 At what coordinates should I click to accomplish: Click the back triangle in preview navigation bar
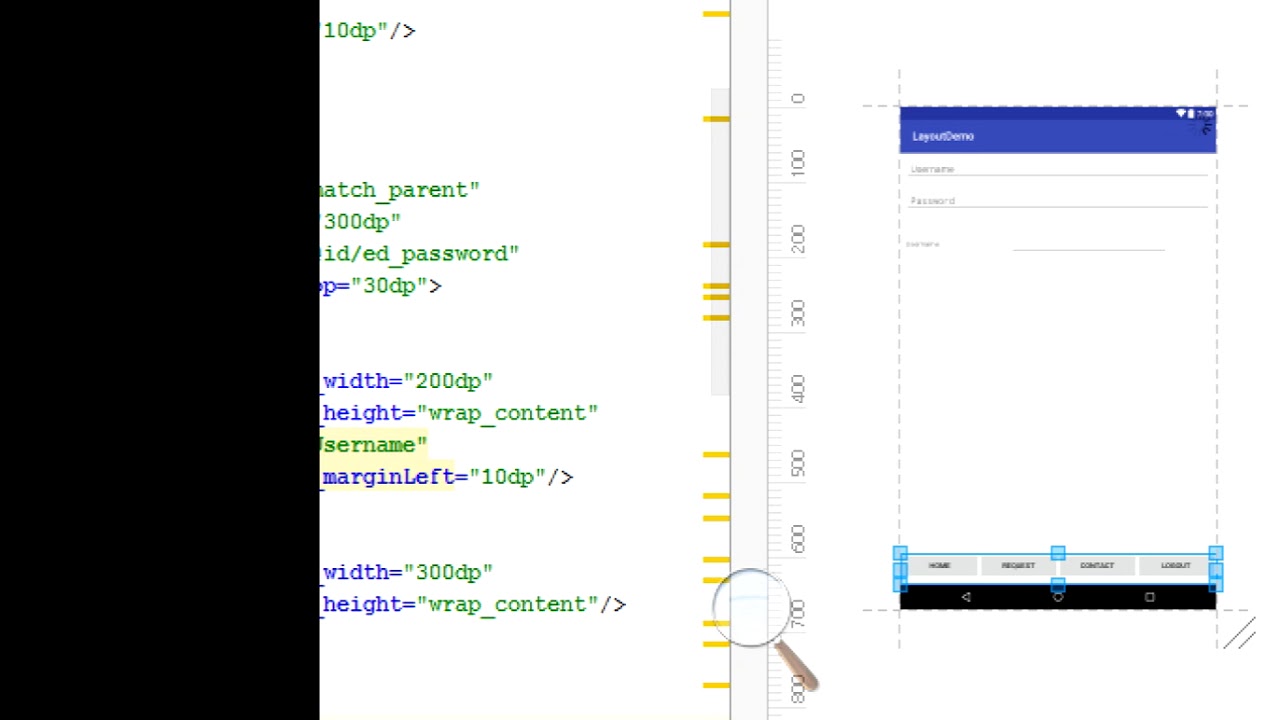click(x=966, y=597)
